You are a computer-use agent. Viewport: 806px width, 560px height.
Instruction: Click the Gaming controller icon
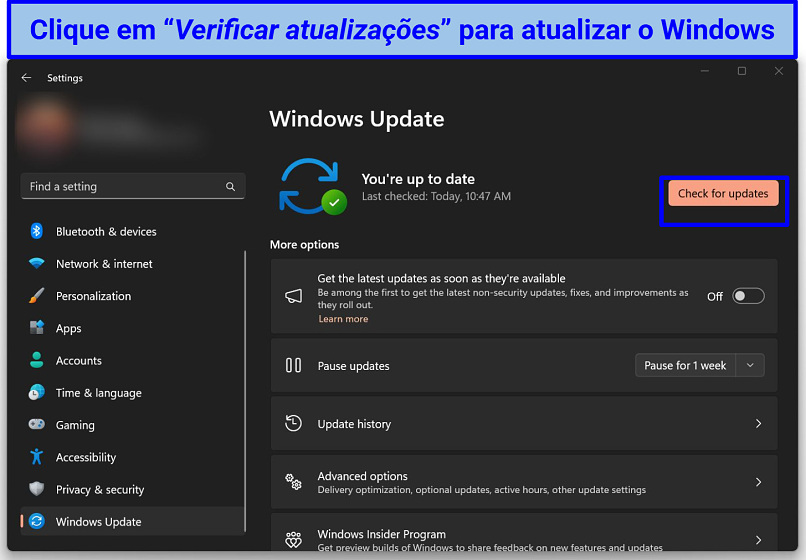[x=36, y=424]
